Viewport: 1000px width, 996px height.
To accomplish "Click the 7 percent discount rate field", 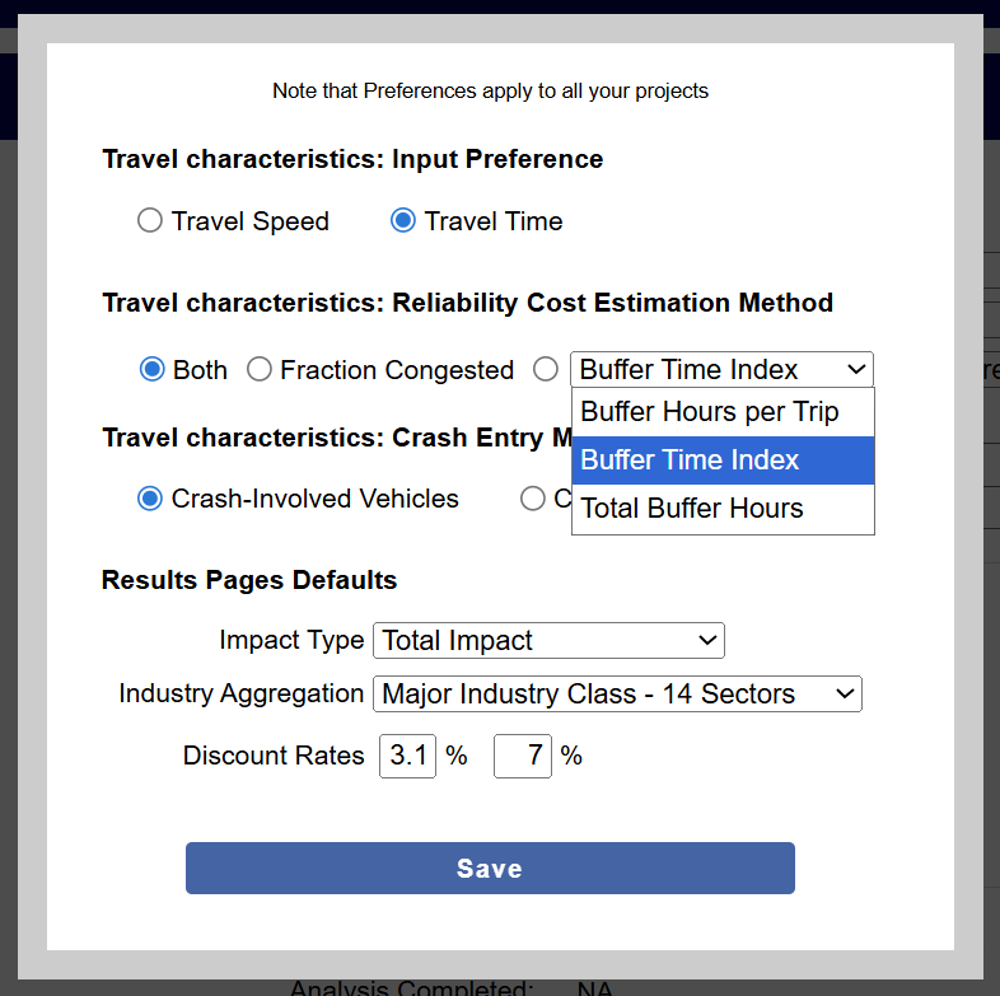I will pyautogui.click(x=522, y=756).
